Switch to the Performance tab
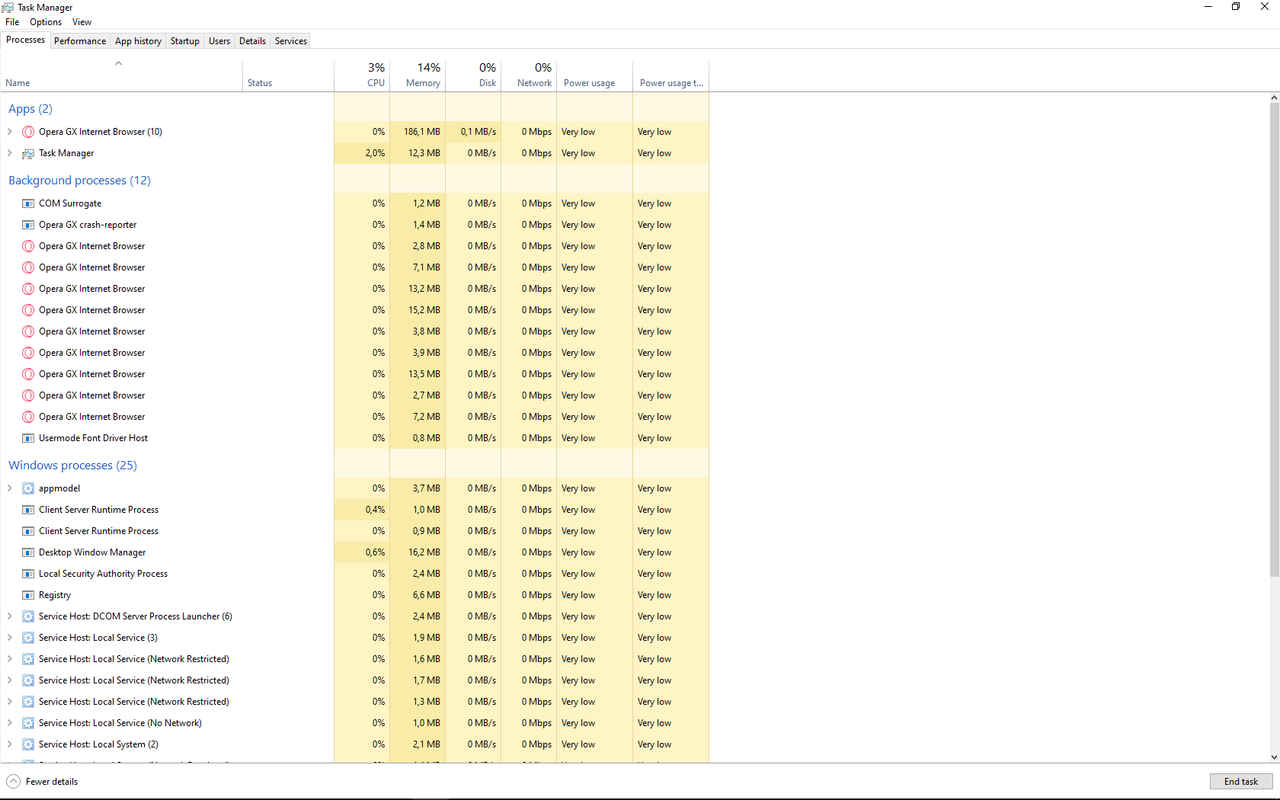The image size is (1280, 800). (x=80, y=41)
